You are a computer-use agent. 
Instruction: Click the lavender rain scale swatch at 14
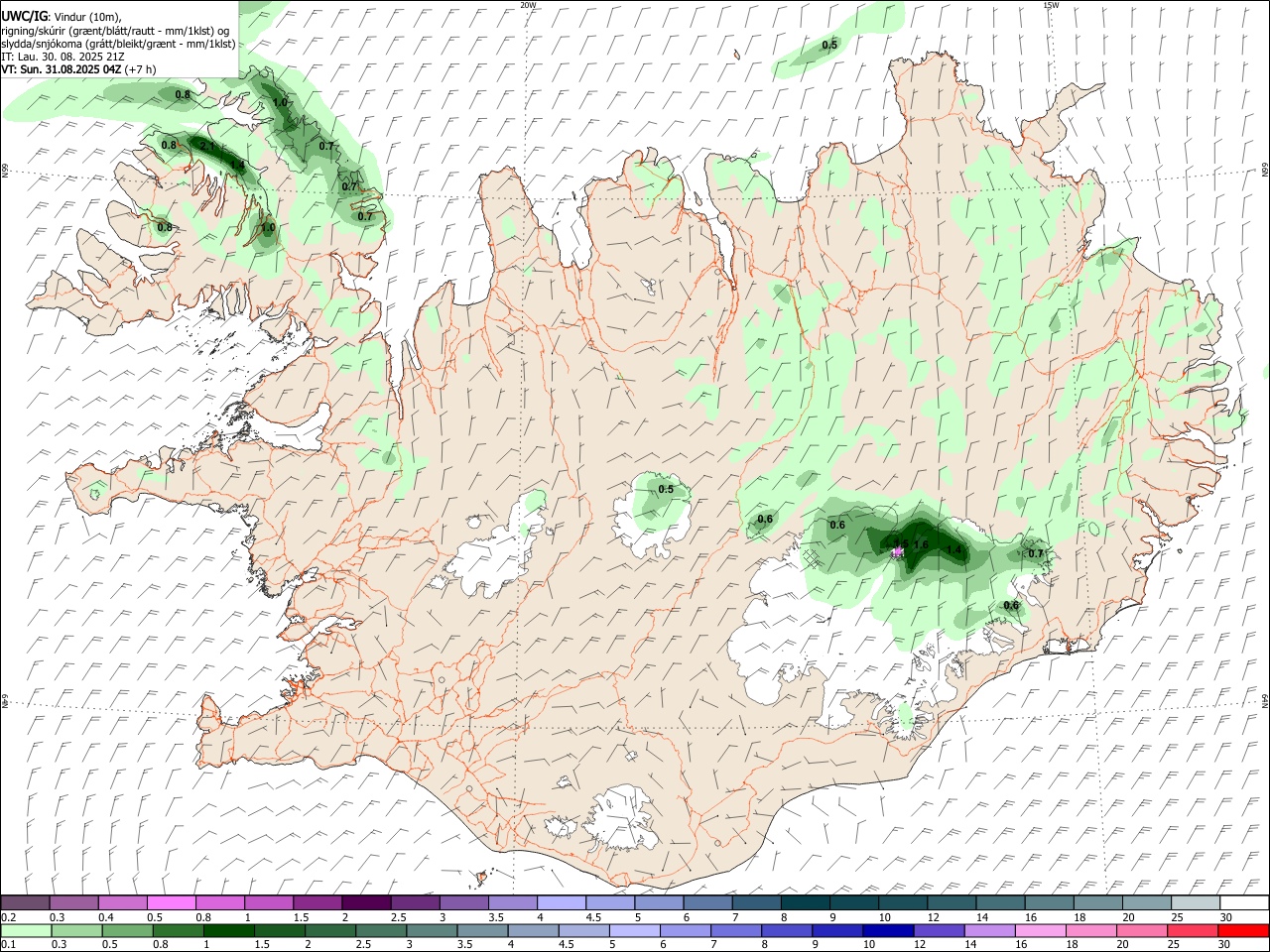coord(989,930)
